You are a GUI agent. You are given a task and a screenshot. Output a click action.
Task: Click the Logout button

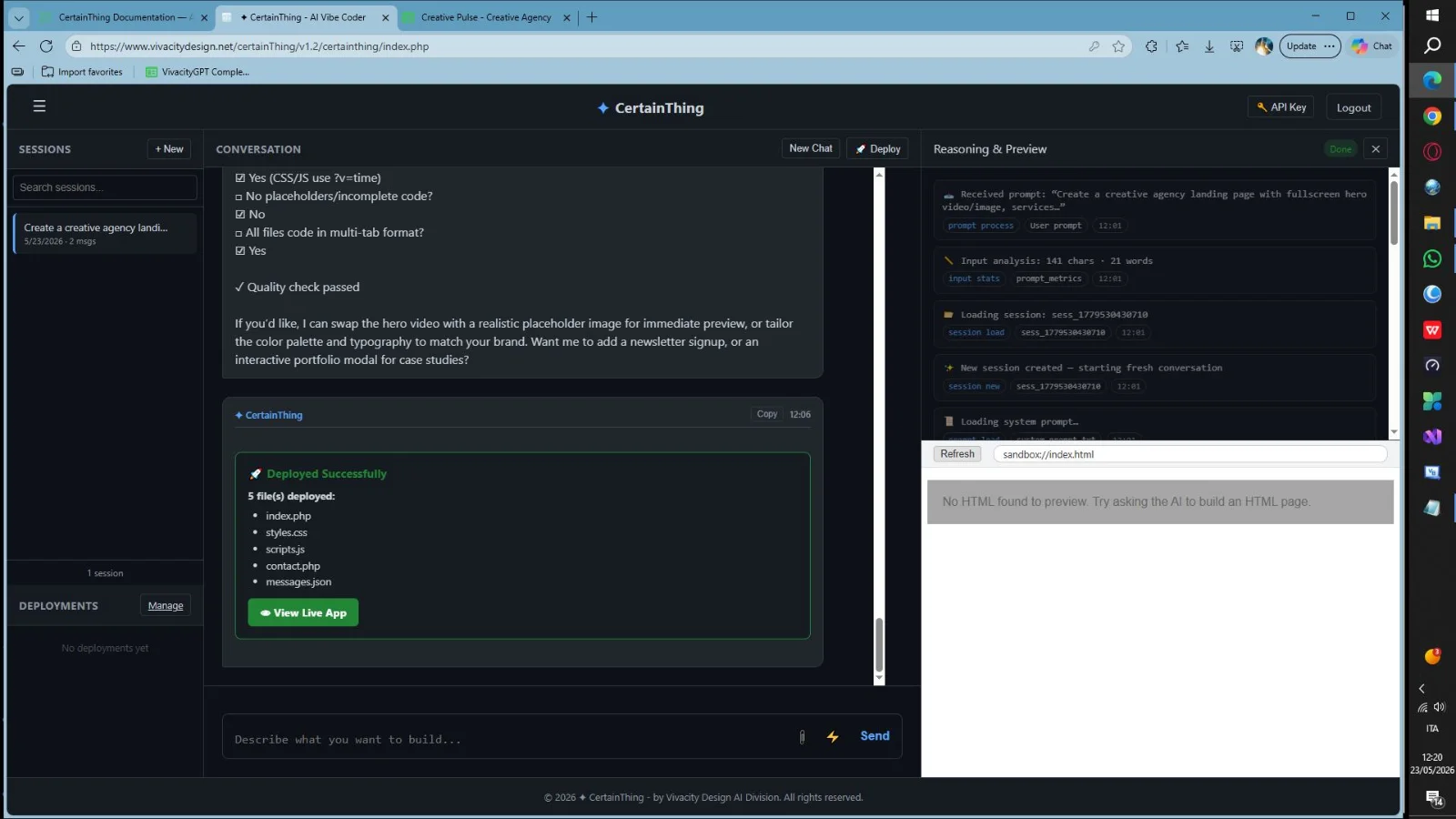(x=1353, y=107)
